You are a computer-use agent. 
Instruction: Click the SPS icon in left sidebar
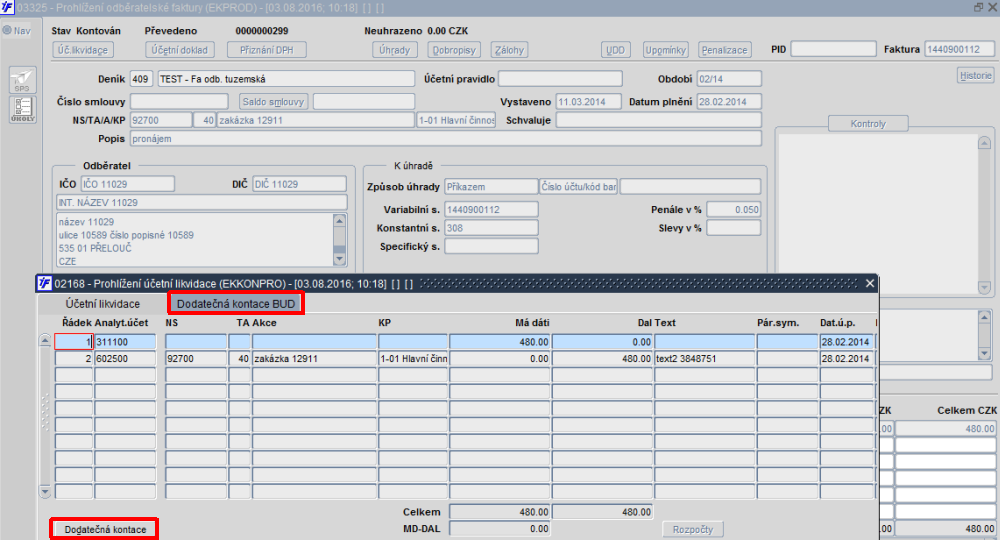pyautogui.click(x=22, y=80)
